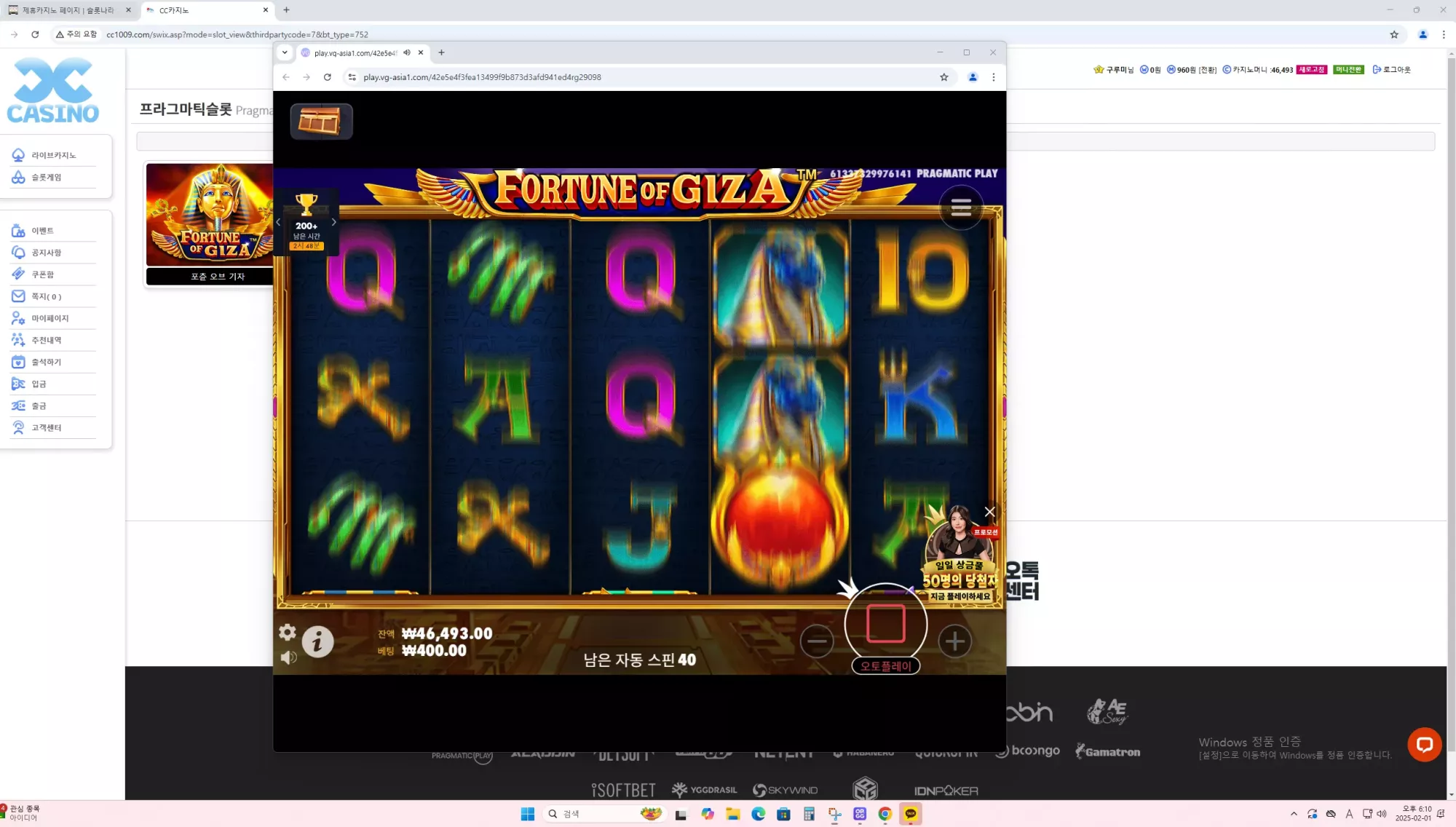
Task: Open the OP.GG app from the taskbar
Action: [860, 814]
